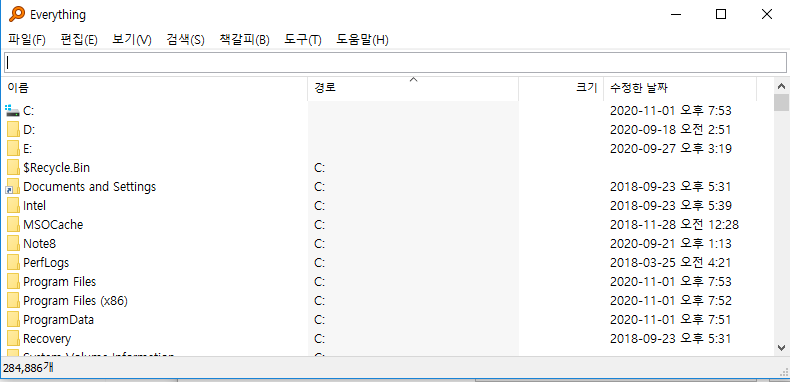Select the E: name text

[28, 149]
